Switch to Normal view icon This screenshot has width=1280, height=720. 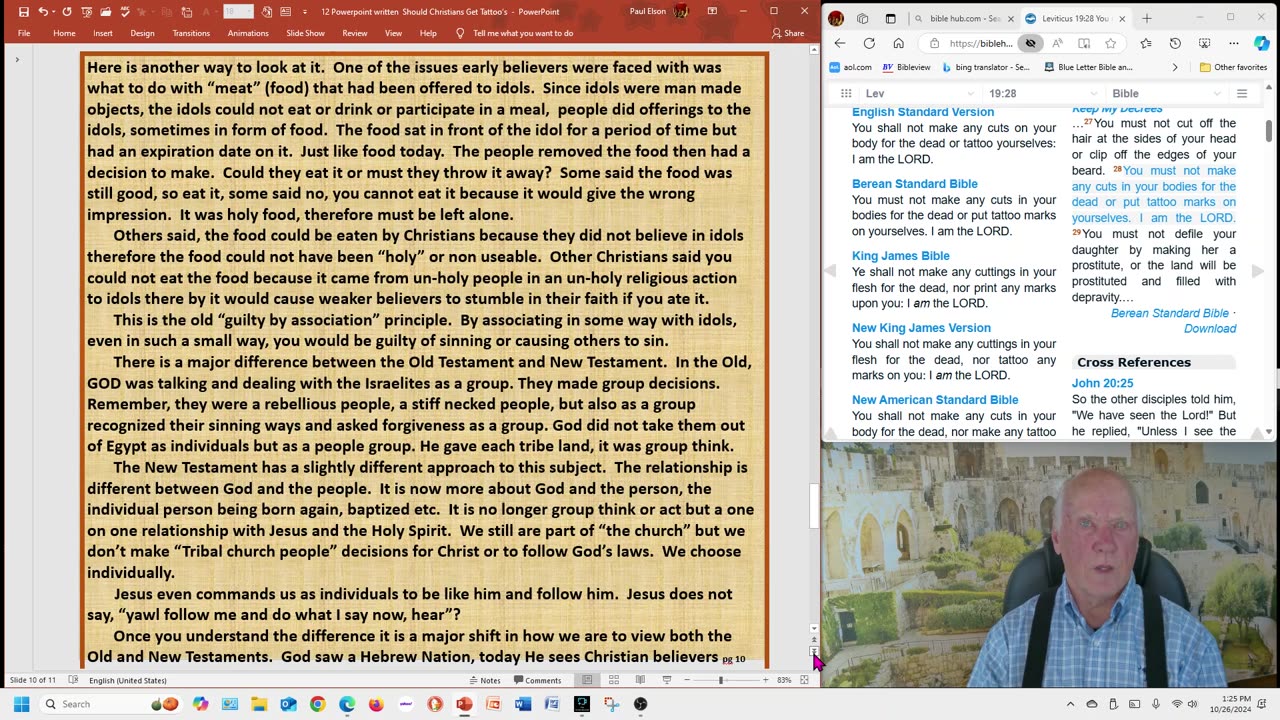pos(587,680)
